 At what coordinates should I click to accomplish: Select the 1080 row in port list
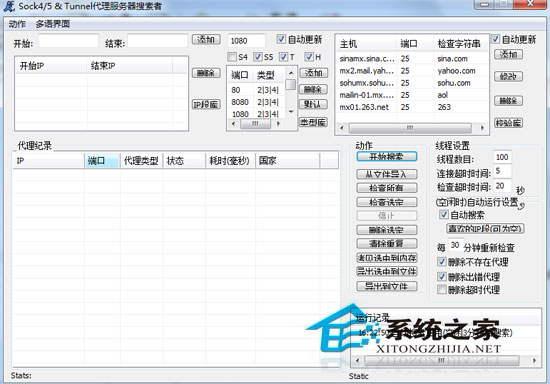(x=256, y=114)
